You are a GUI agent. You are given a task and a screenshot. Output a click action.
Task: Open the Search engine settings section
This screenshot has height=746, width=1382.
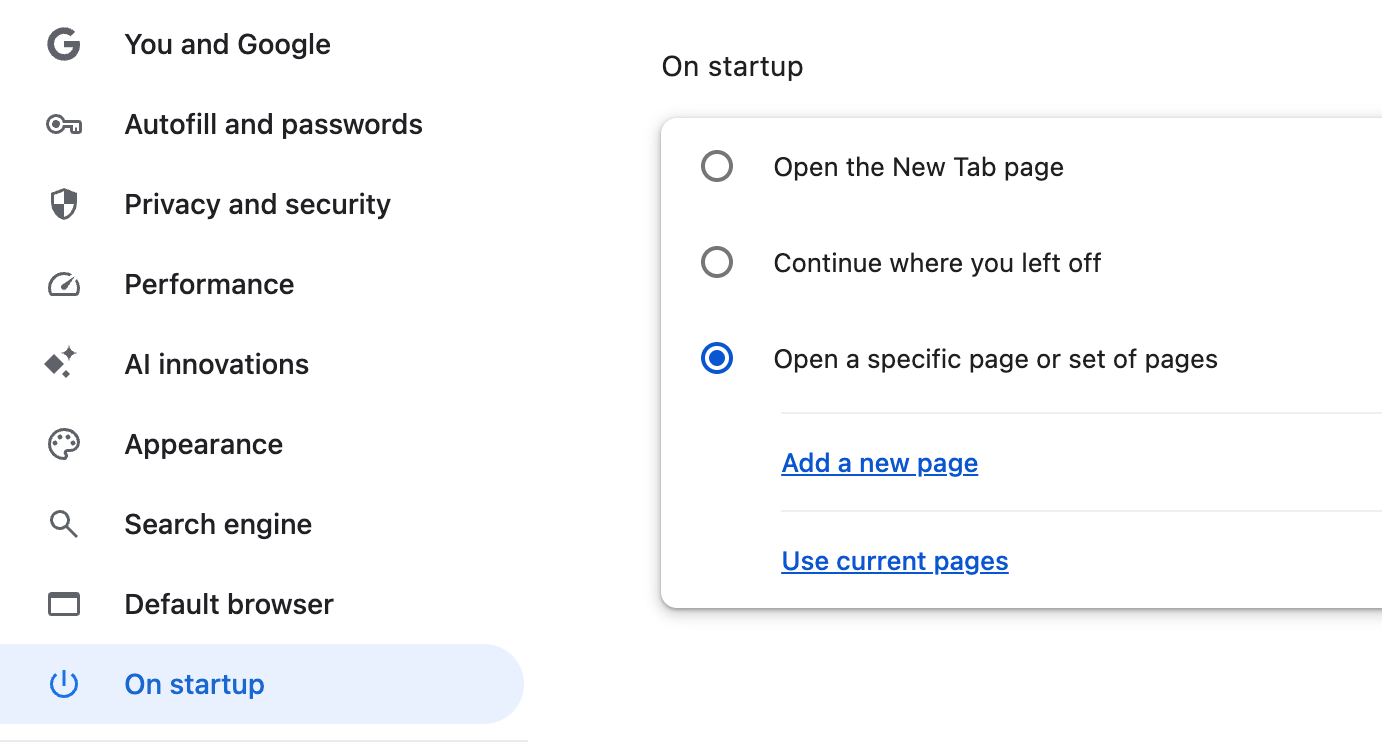tap(218, 524)
